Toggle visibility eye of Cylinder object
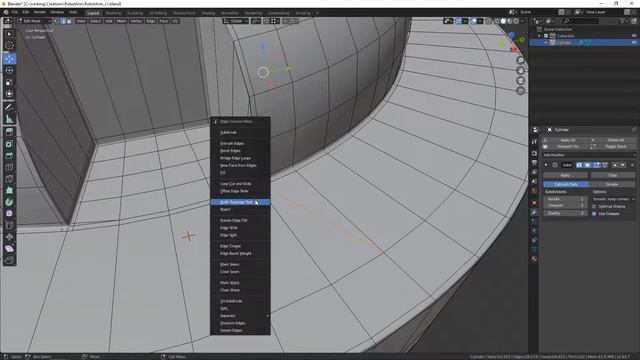 coord(634,42)
